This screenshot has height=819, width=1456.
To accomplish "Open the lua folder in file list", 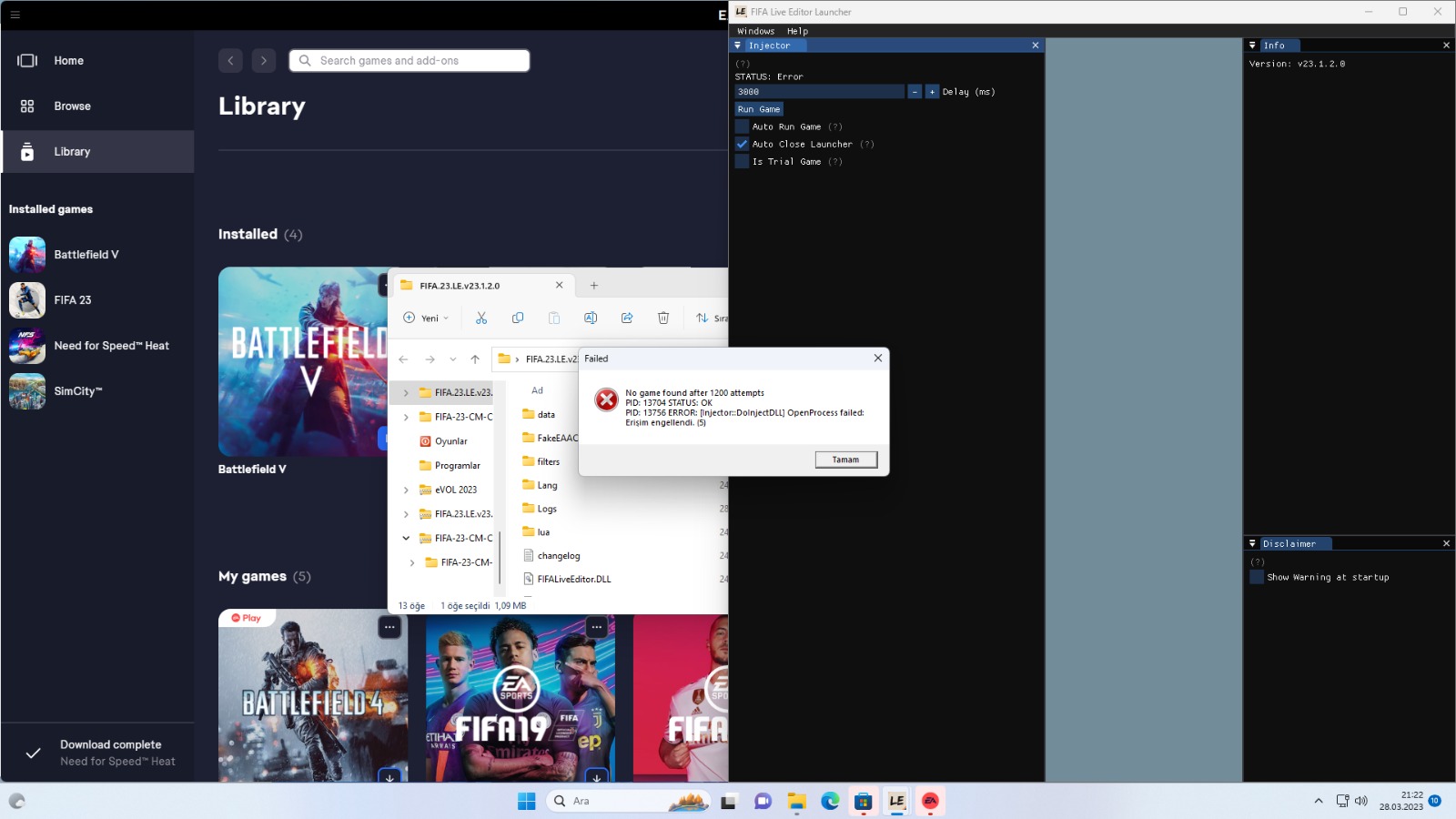I will 536,532.
